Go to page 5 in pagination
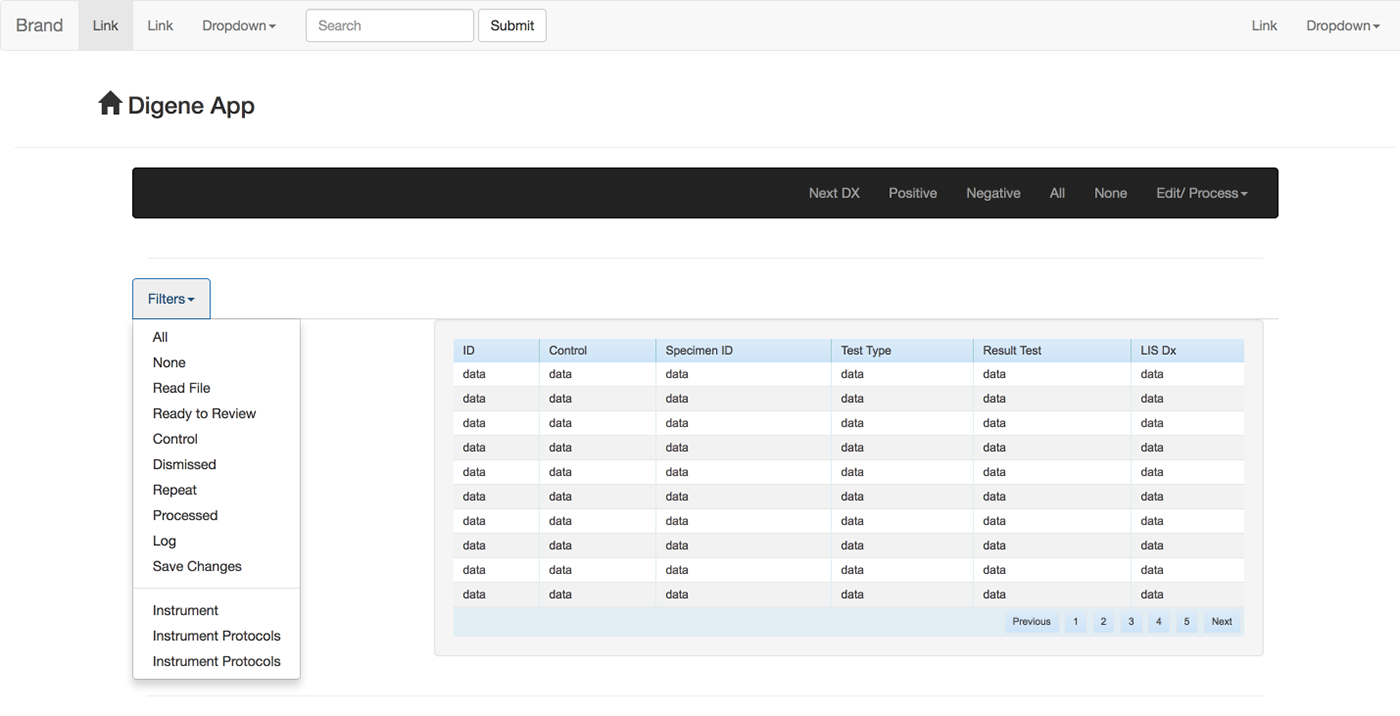The height and width of the screenshot is (716, 1400). click(x=1187, y=622)
